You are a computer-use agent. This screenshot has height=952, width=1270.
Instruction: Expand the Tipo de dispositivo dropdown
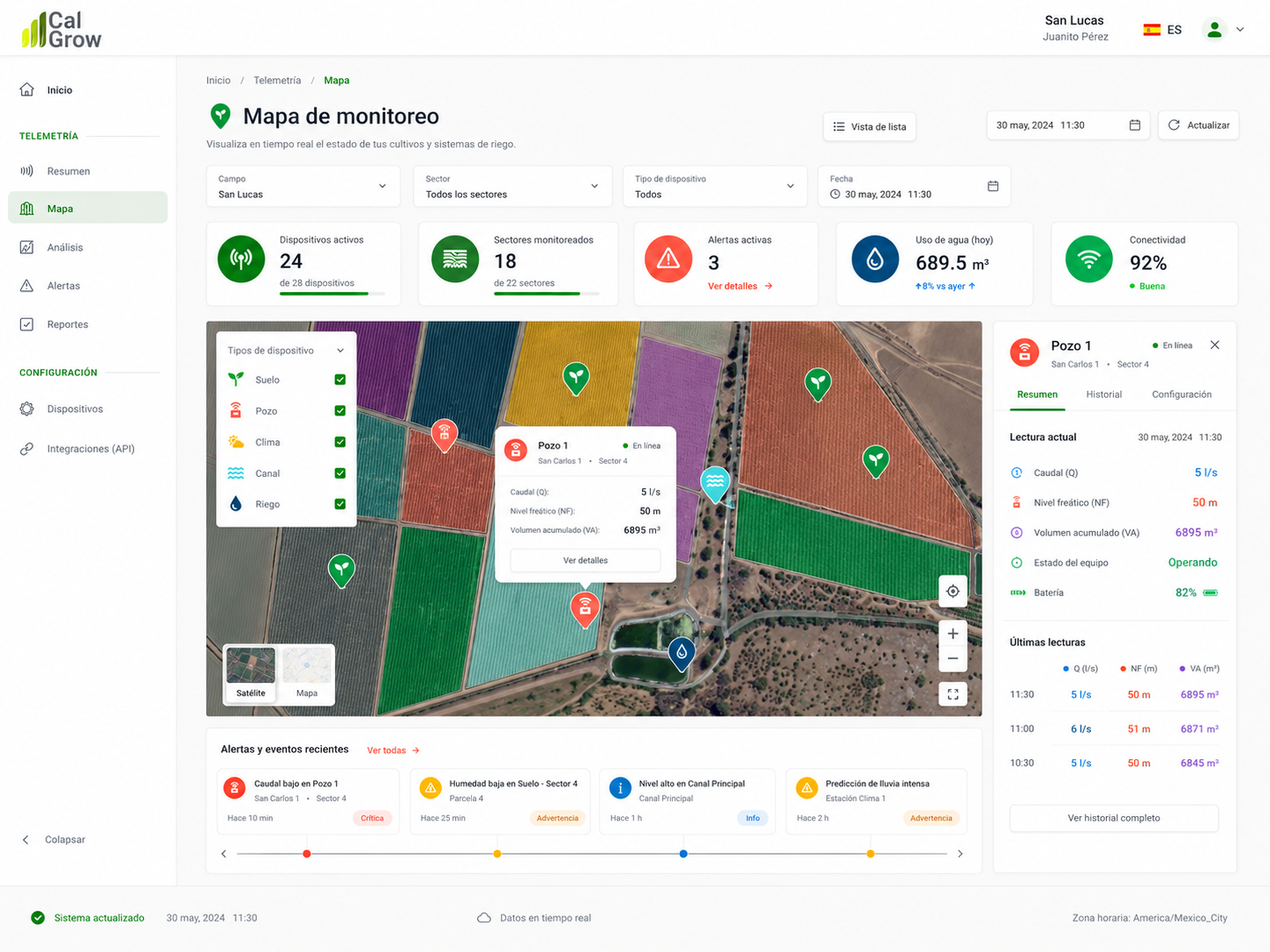click(x=714, y=186)
